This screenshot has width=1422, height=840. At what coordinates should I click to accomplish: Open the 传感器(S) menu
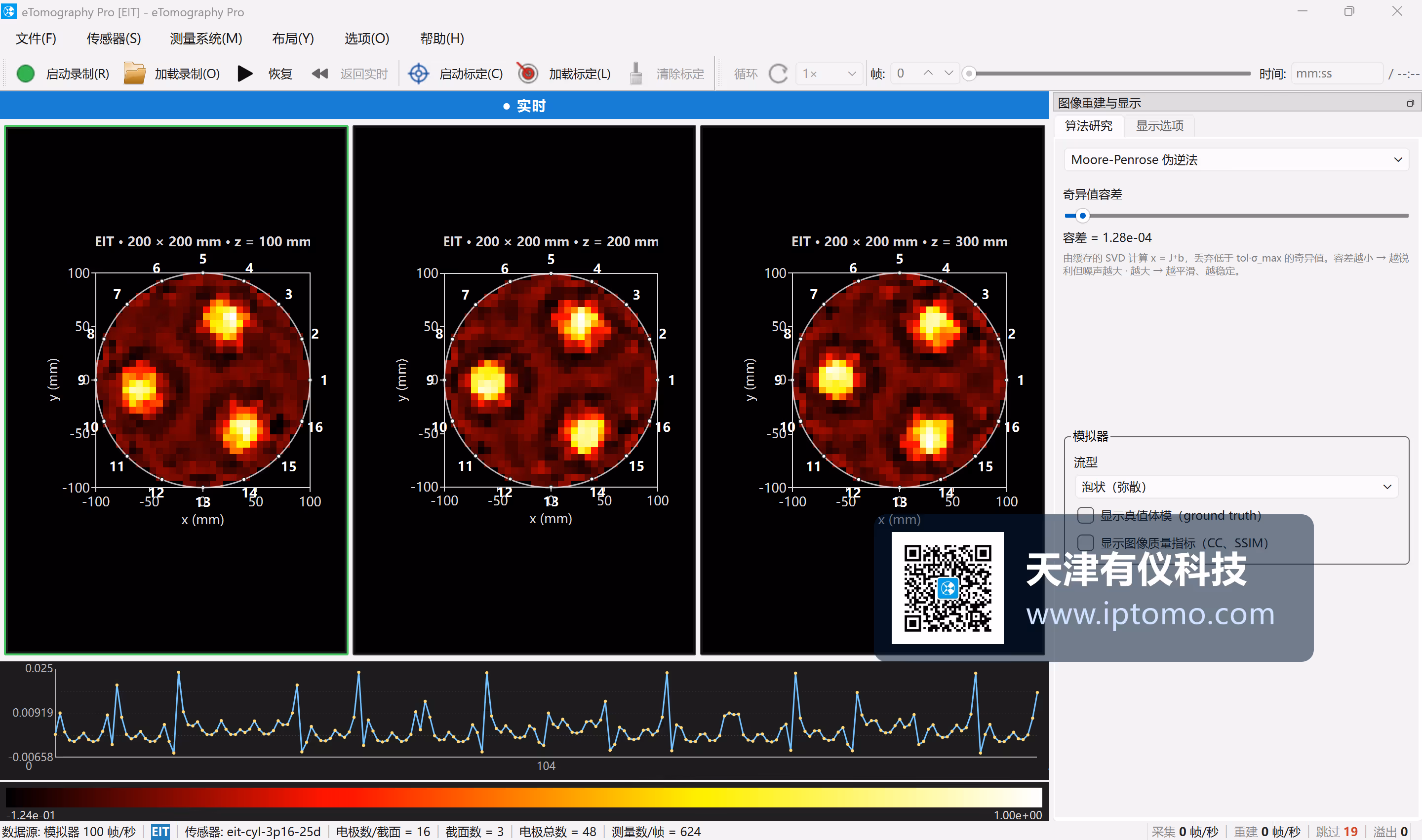coord(114,38)
